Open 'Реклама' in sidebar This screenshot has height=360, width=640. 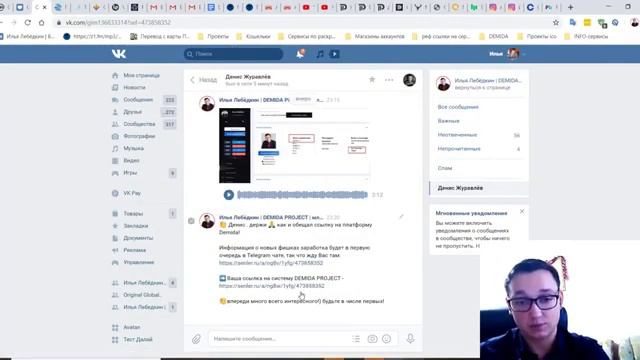click(134, 250)
